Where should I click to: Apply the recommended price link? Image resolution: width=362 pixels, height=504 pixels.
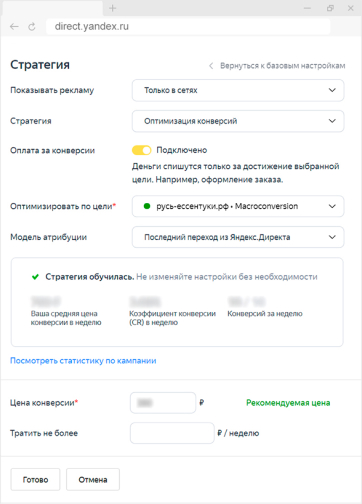point(288,403)
